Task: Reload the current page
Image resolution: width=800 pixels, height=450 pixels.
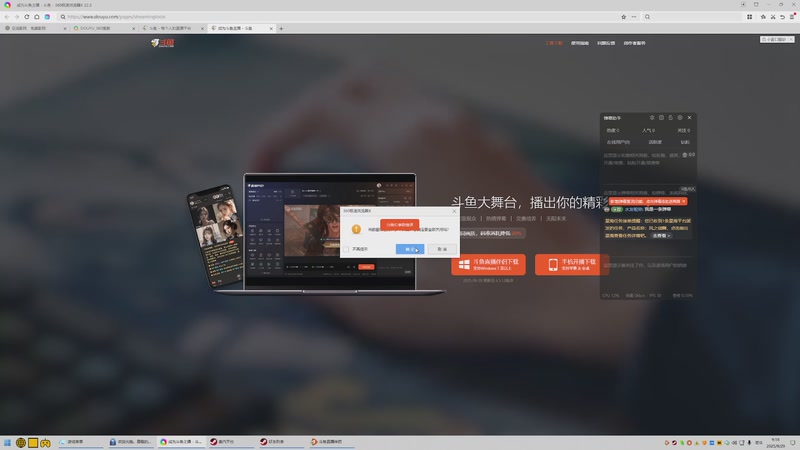Action: pyautogui.click(x=27, y=17)
